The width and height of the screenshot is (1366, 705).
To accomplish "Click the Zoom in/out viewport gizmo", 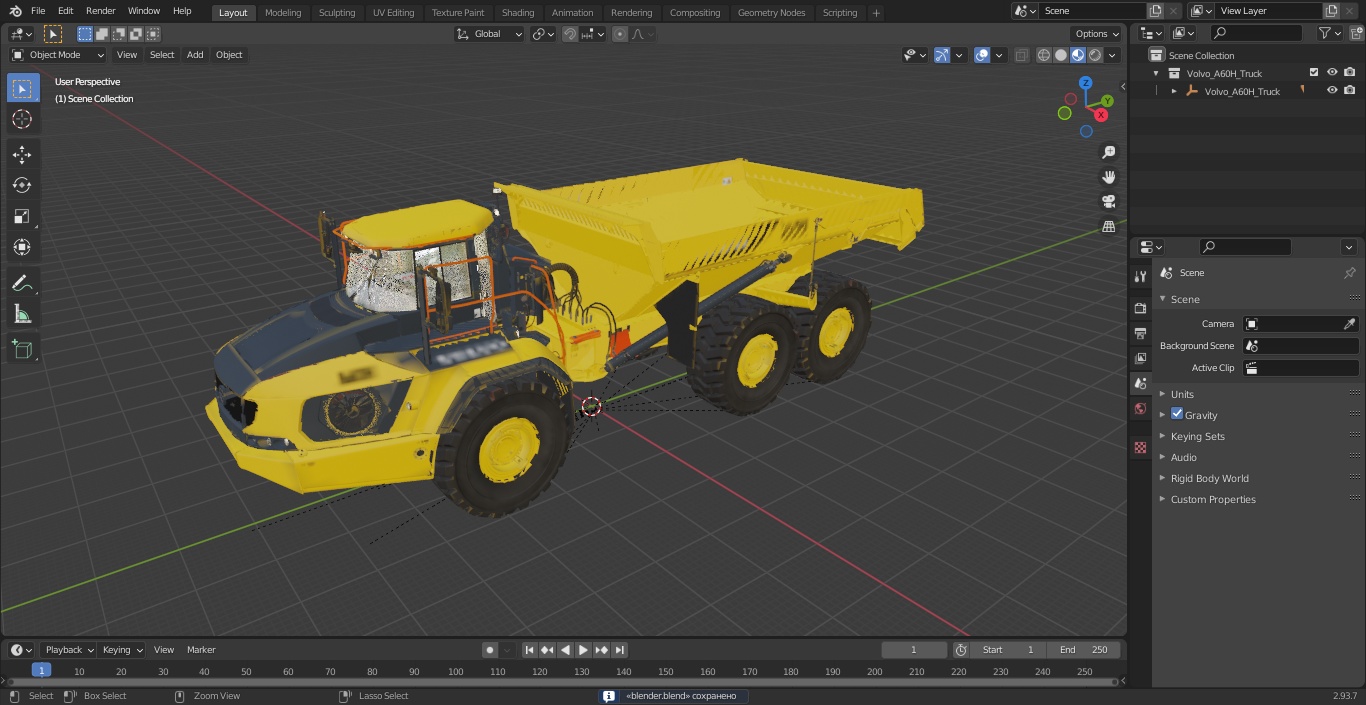I will pos(1109,152).
